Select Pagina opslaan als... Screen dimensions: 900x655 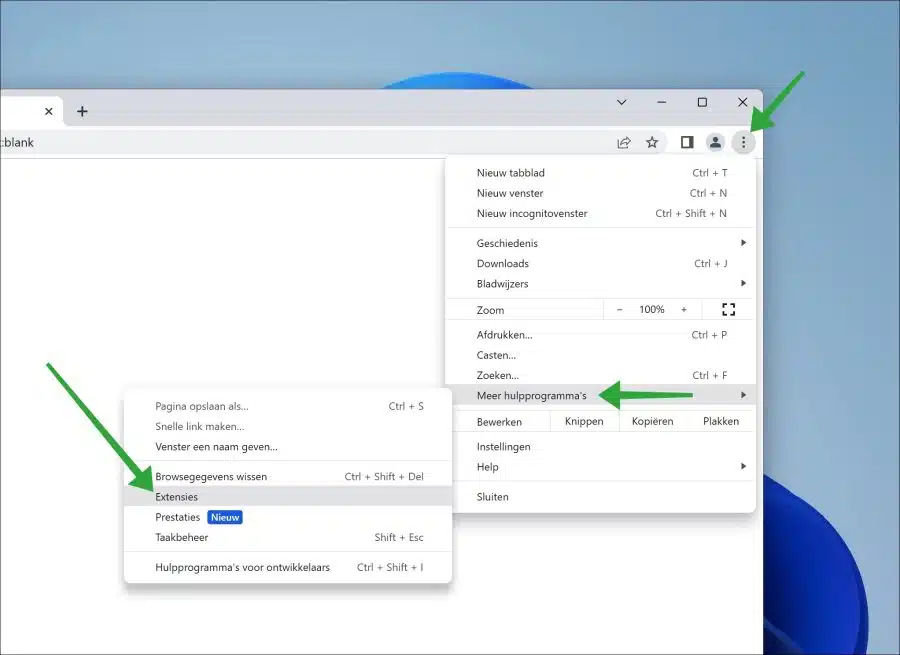tap(288, 406)
